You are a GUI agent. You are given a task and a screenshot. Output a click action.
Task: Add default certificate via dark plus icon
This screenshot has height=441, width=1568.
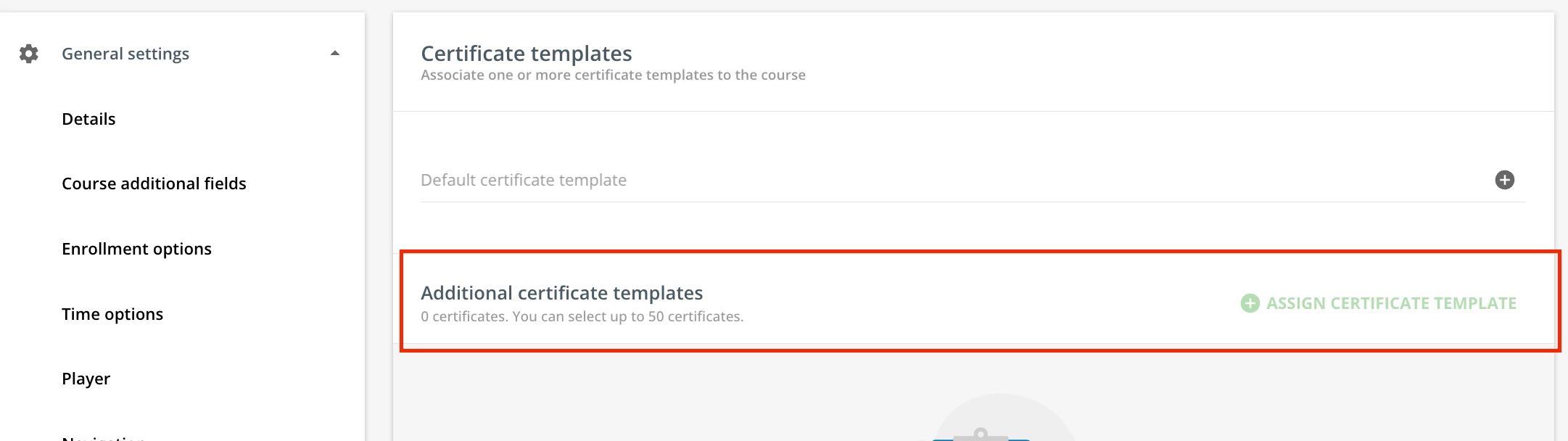(1504, 180)
